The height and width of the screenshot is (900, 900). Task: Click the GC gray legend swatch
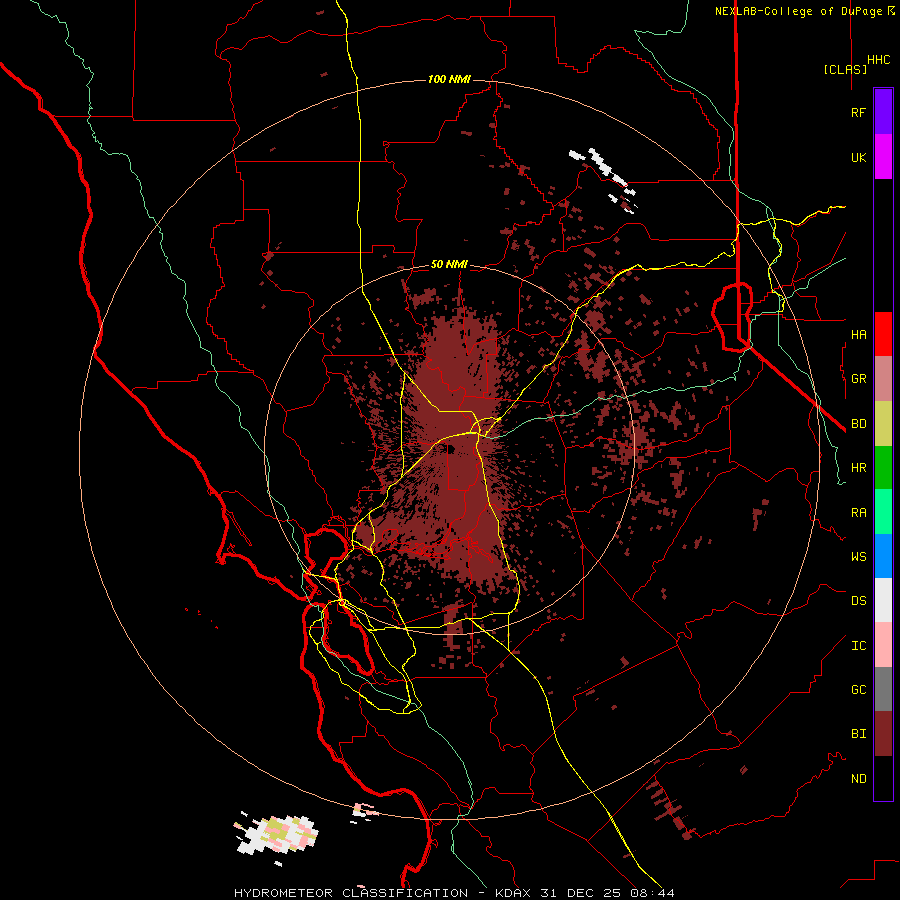tap(883, 689)
